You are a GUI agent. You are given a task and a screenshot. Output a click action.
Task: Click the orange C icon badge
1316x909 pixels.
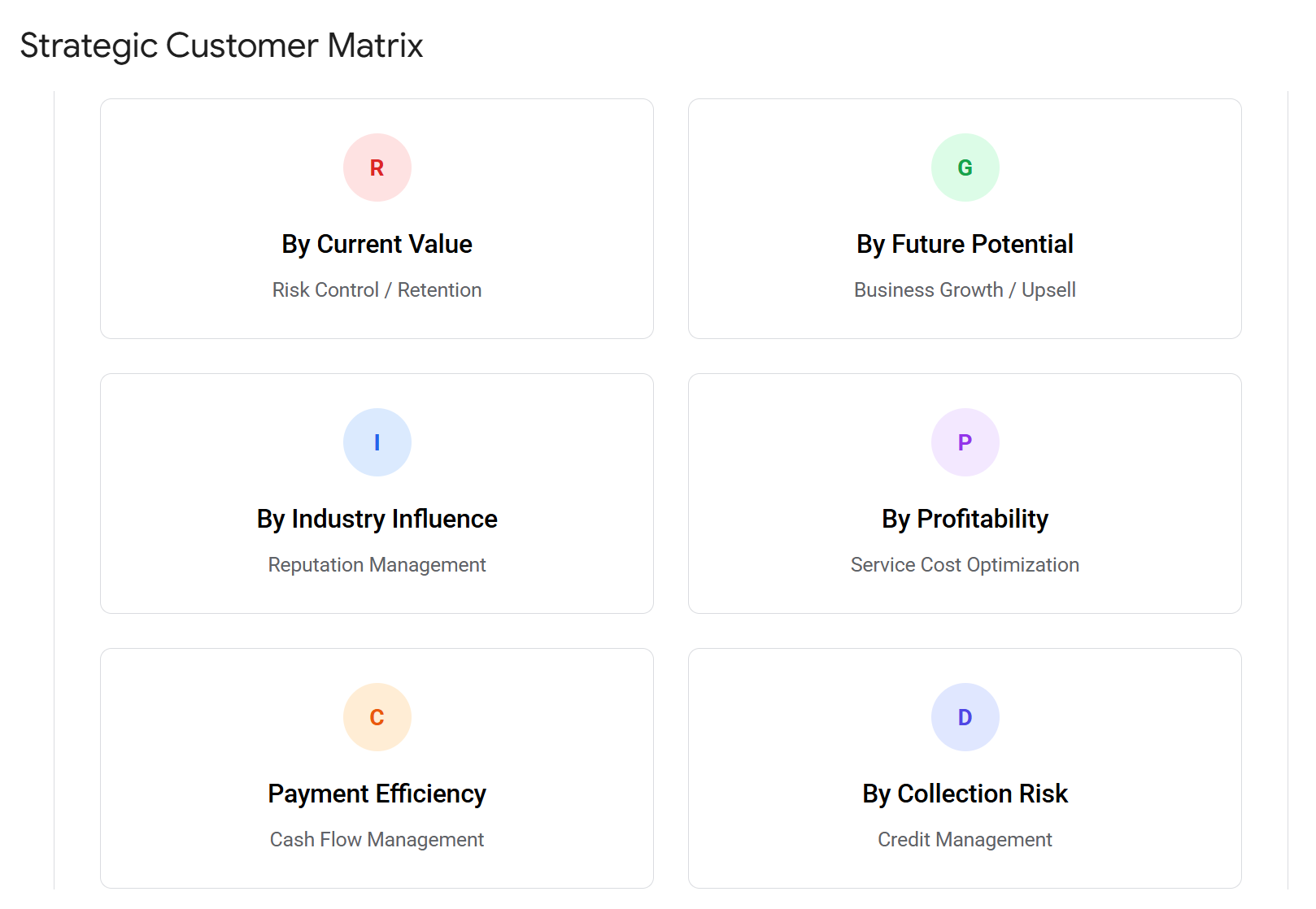377,716
